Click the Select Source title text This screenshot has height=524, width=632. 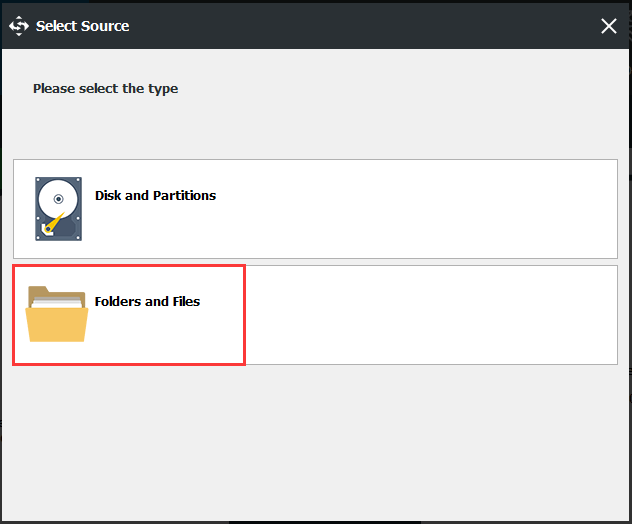click(x=83, y=26)
